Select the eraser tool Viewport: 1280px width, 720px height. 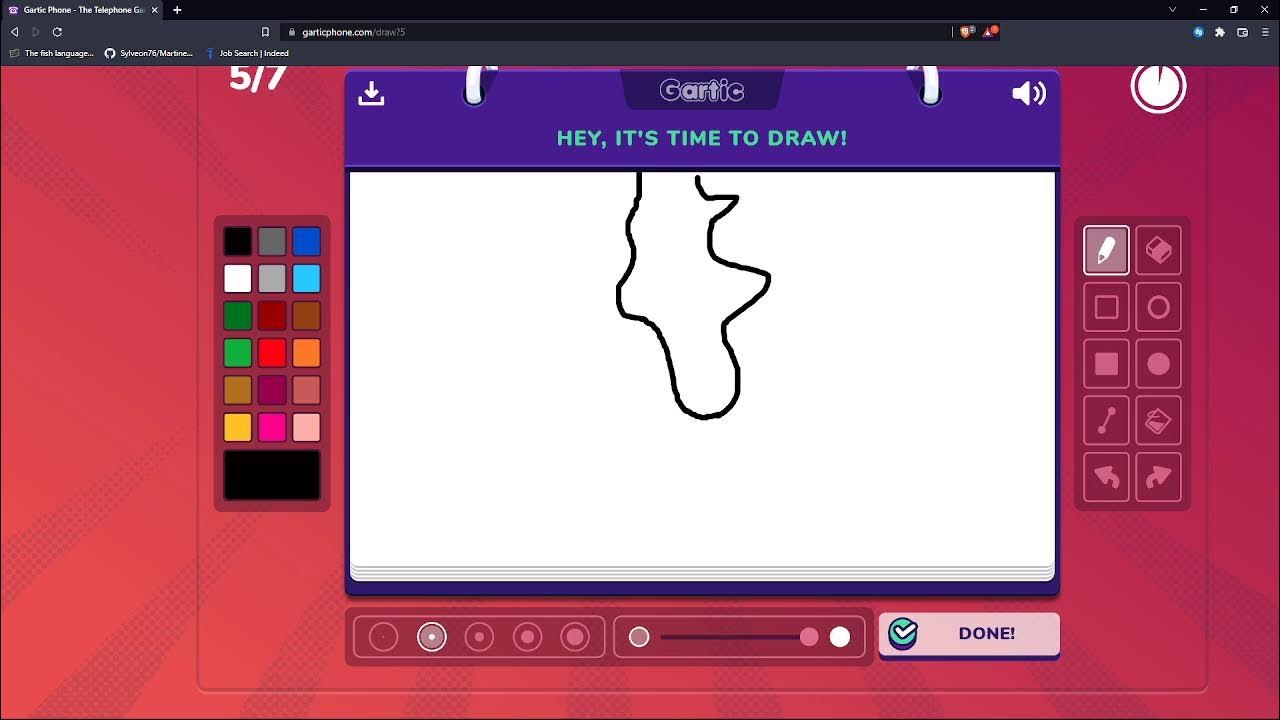click(x=1158, y=250)
